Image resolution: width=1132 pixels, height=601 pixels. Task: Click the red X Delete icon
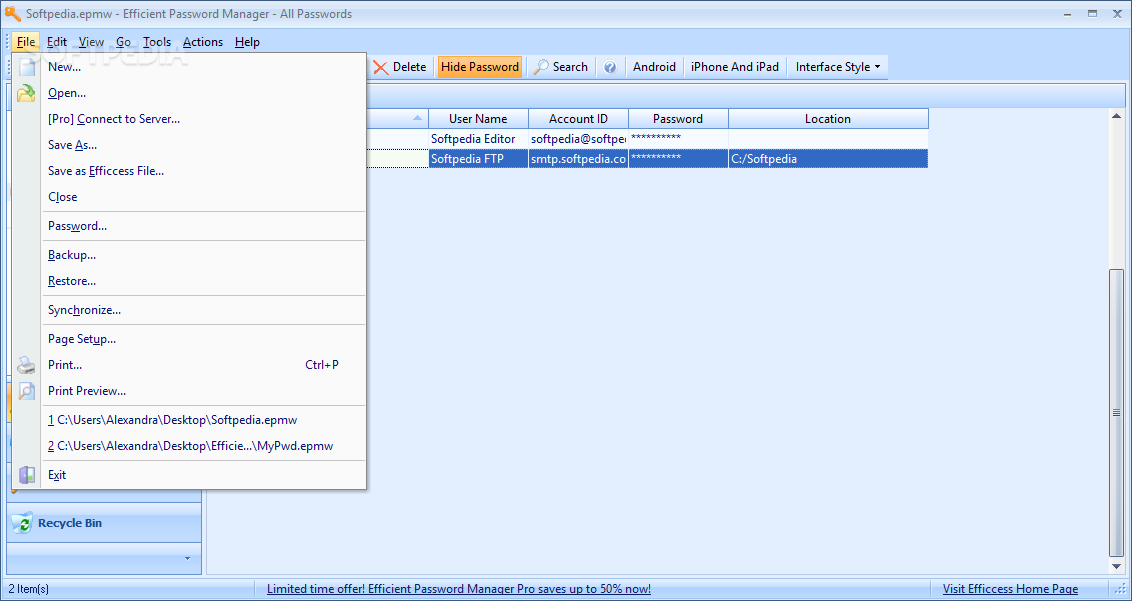[x=380, y=67]
